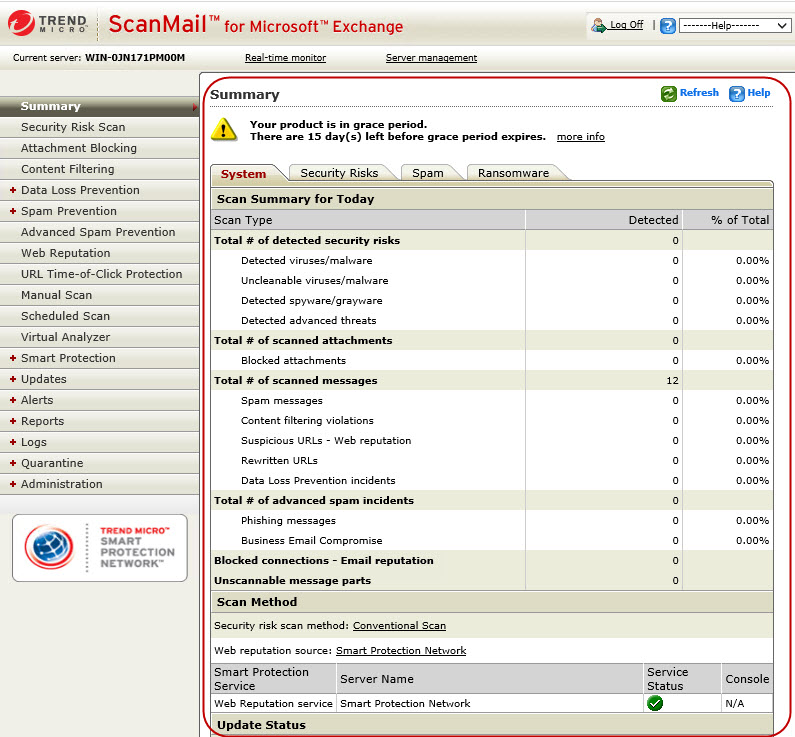The image size is (795, 737).
Task: Click the Log Off user icon
Action: [x=600, y=25]
